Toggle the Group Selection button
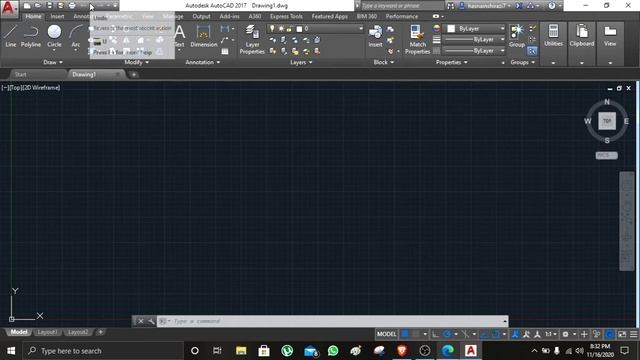This screenshot has width=640, height=360. 532,51
